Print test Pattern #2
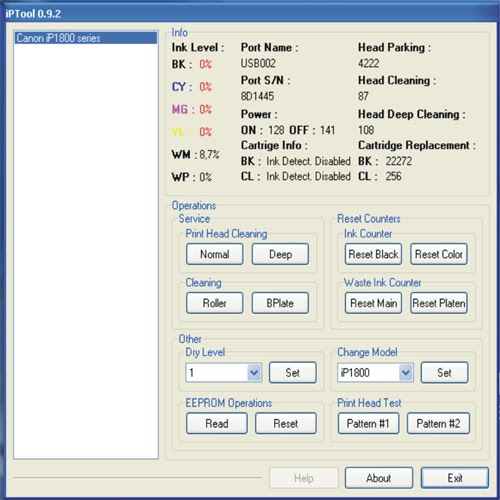Image resolution: width=500 pixels, height=500 pixels. tap(438, 423)
